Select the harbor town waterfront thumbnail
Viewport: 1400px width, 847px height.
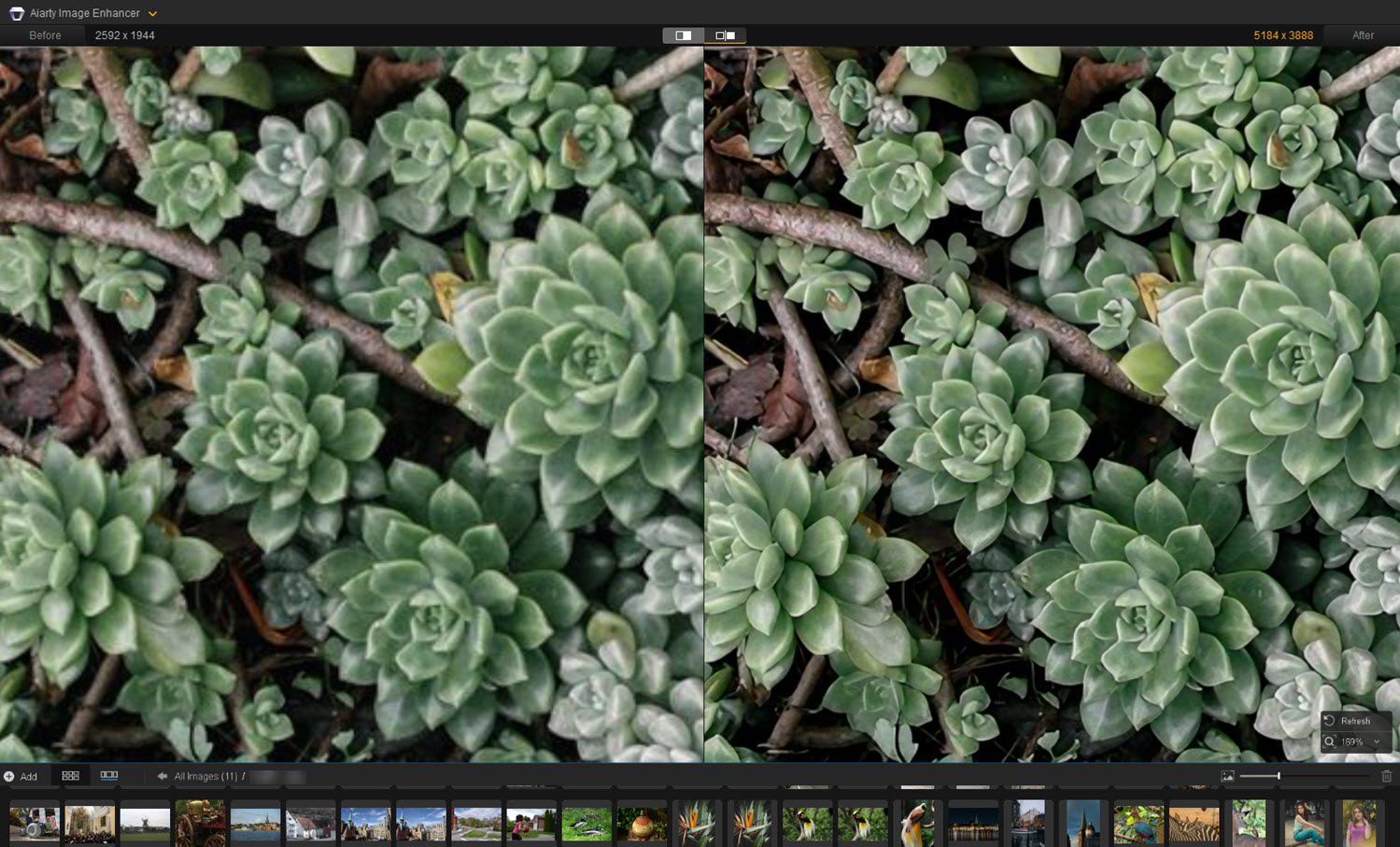click(256, 824)
